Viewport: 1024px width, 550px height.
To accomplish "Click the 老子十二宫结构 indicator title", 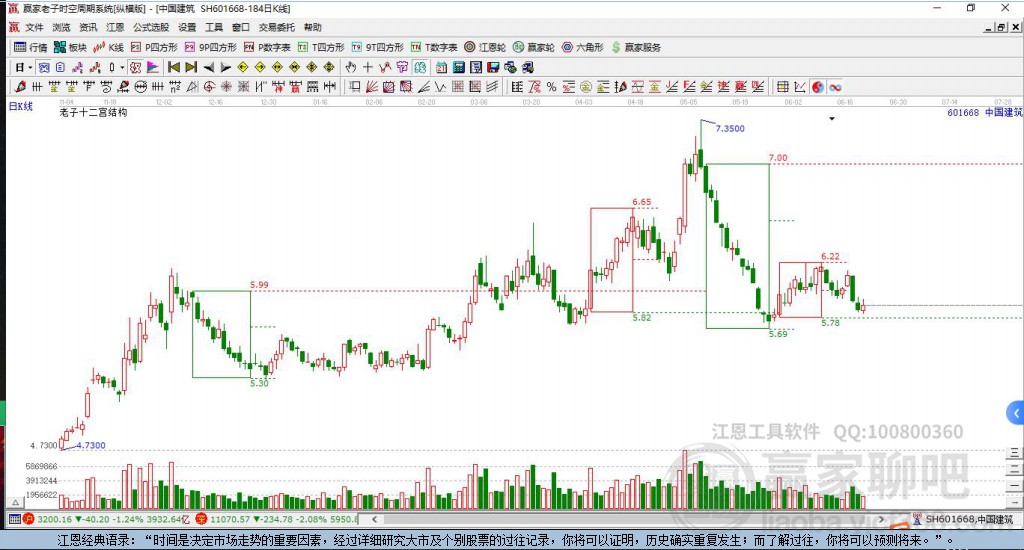I will 93,112.
